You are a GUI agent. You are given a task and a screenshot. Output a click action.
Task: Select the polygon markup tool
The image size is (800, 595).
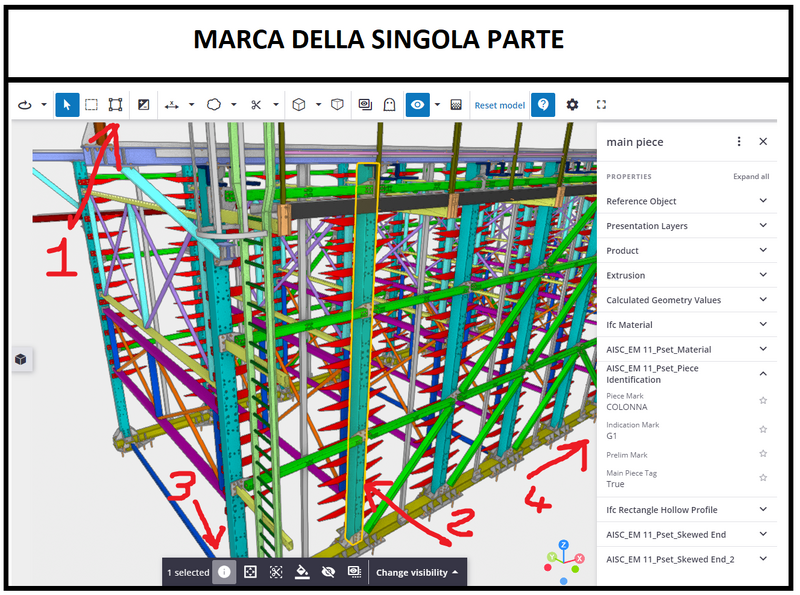point(214,105)
